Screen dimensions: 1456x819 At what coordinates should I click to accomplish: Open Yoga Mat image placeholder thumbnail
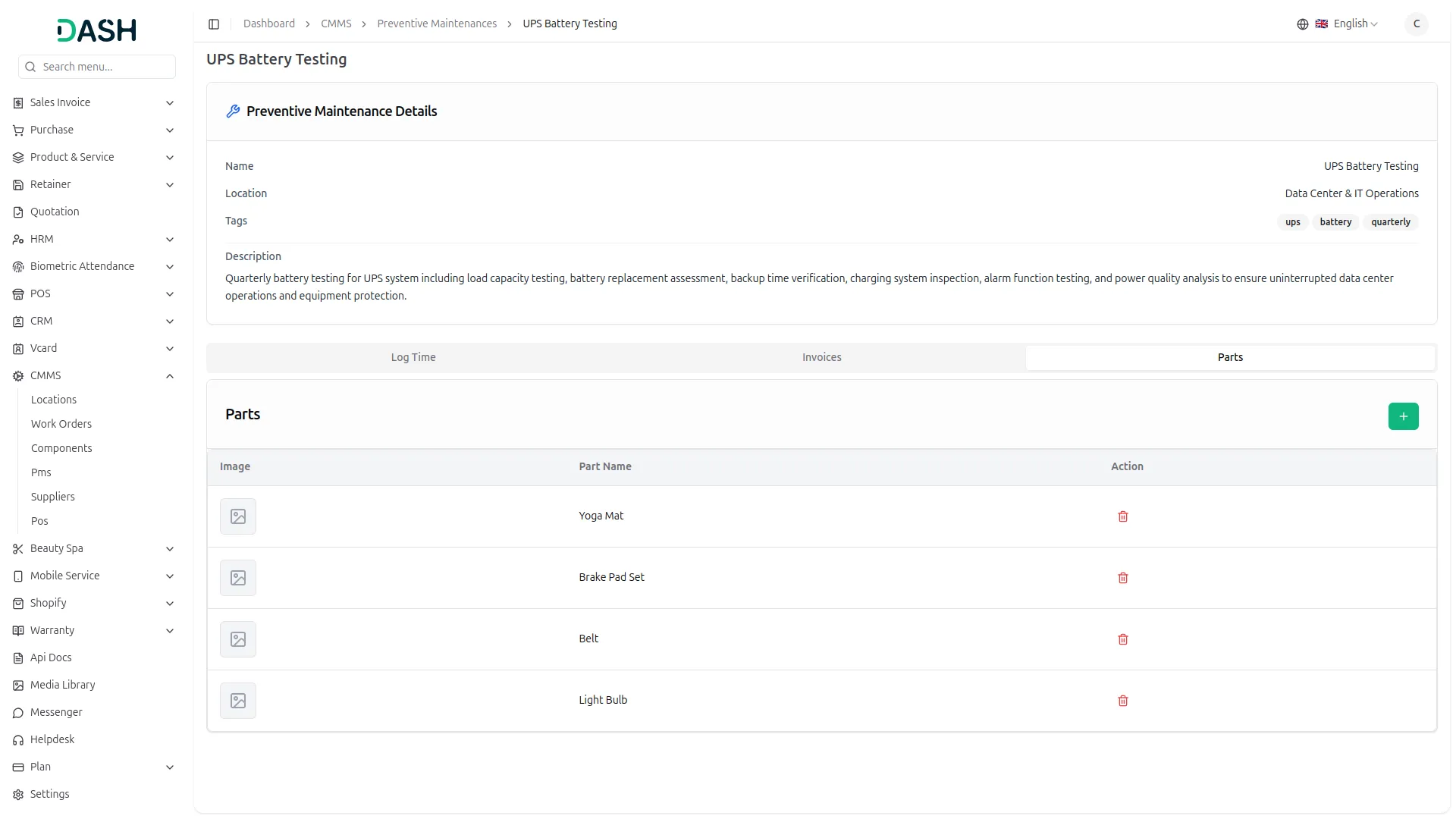pos(237,516)
